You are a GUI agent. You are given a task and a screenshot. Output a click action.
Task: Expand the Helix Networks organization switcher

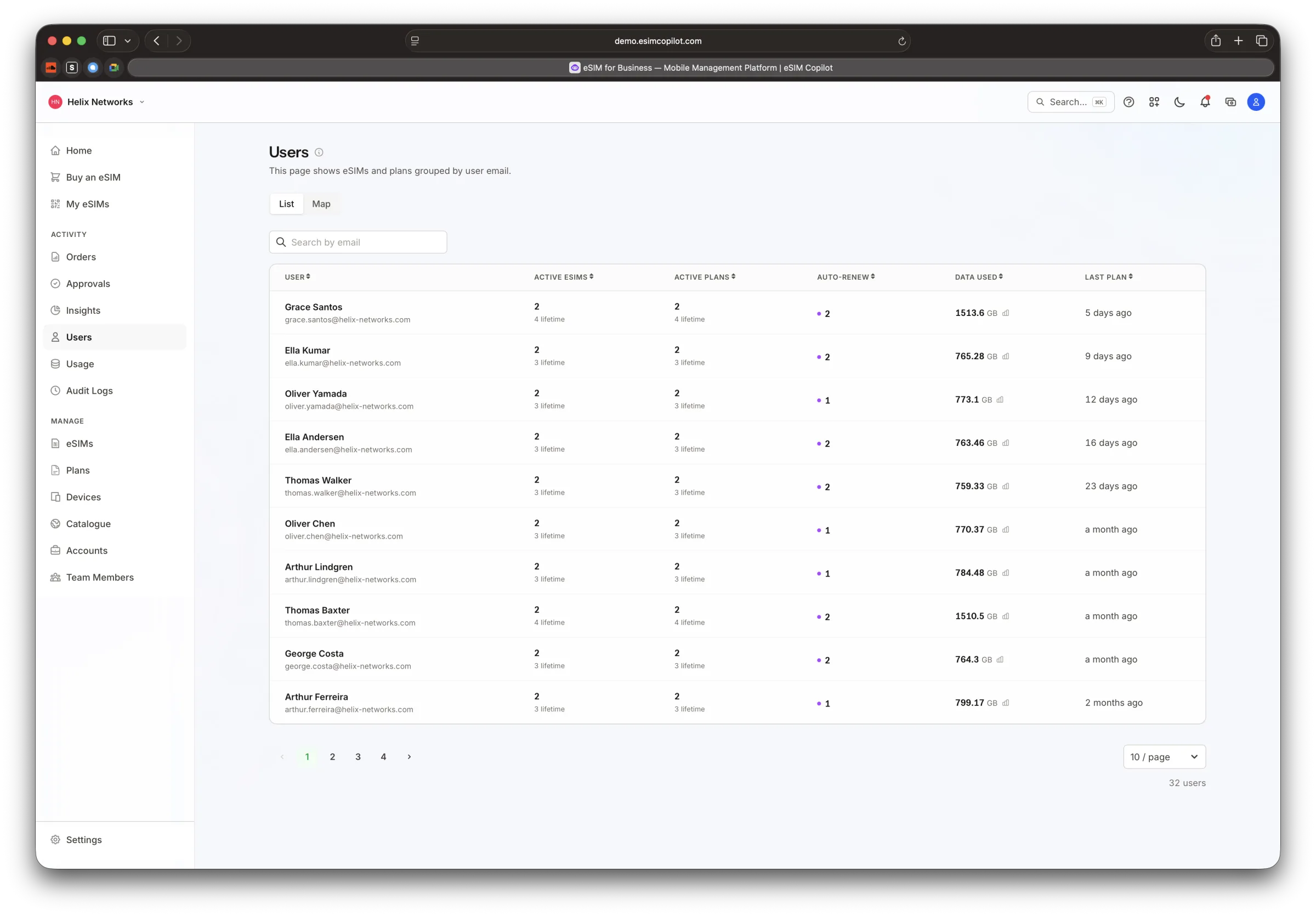pyautogui.click(x=98, y=102)
